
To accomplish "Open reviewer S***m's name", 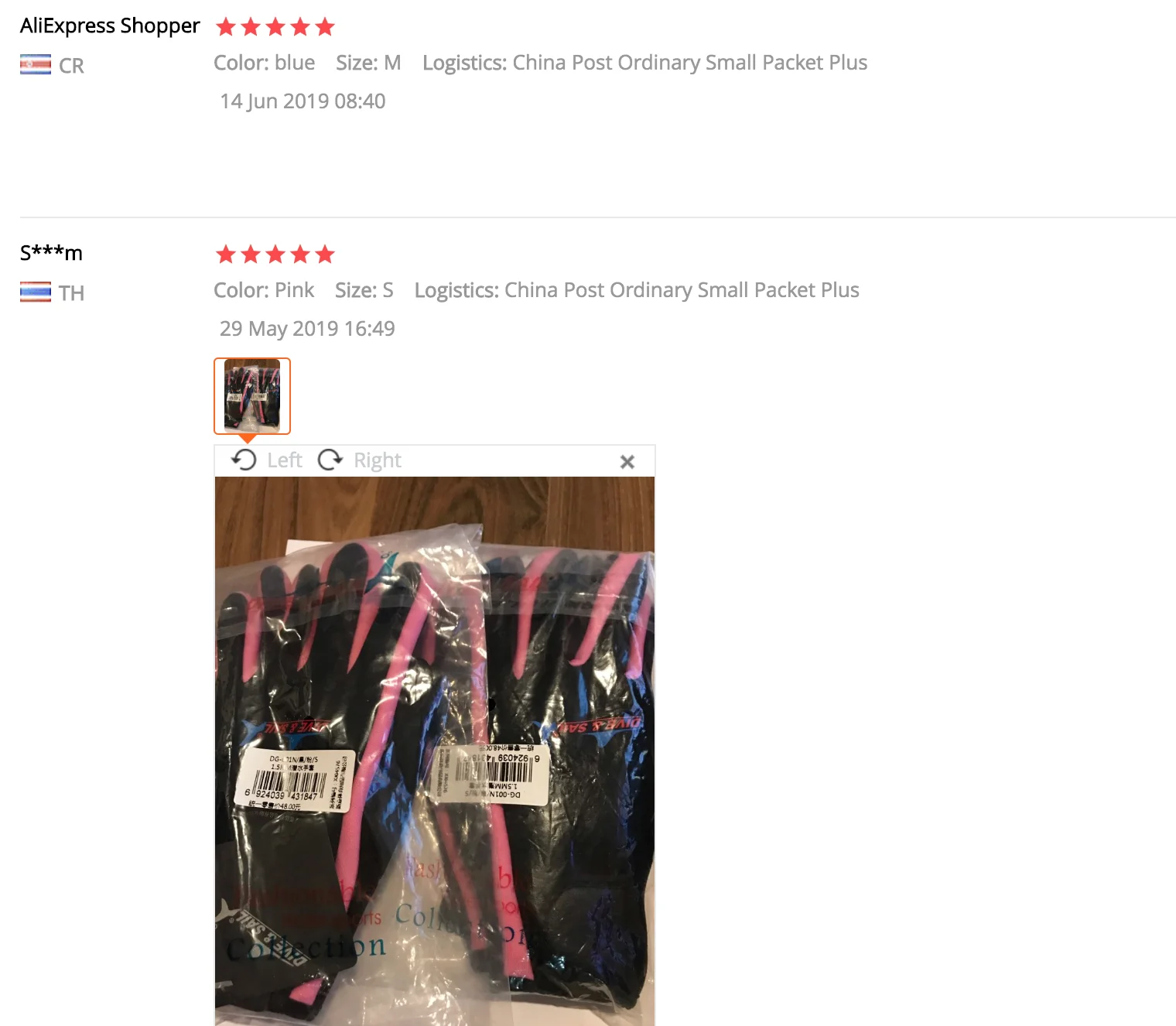I will pyautogui.click(x=51, y=253).
